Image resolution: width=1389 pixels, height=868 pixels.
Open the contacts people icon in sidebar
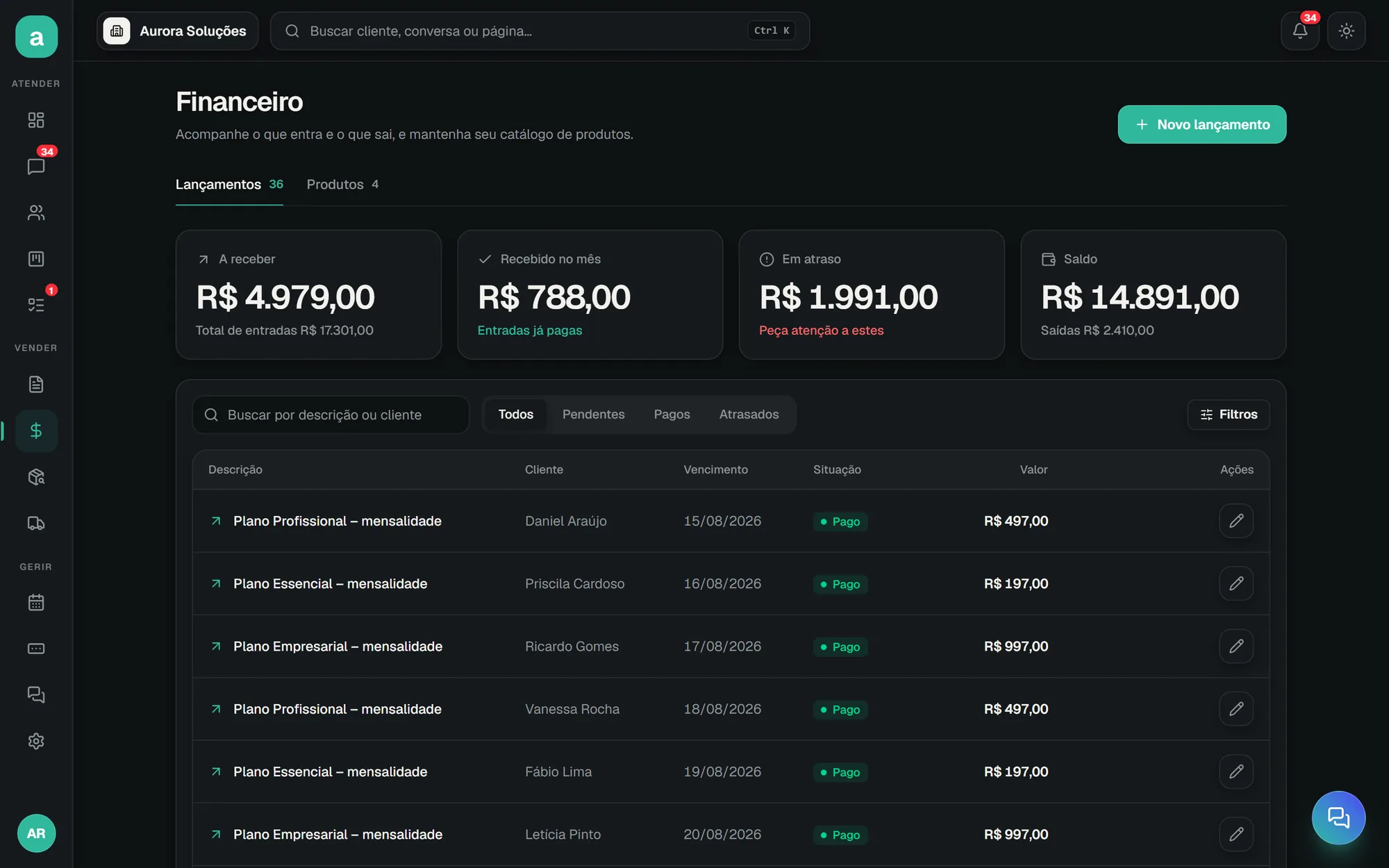pyautogui.click(x=36, y=212)
